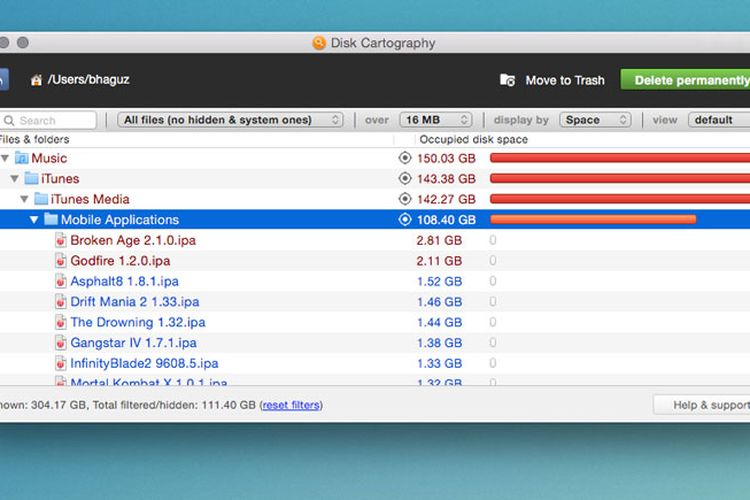Click the 1.44 GB size value

439,322
